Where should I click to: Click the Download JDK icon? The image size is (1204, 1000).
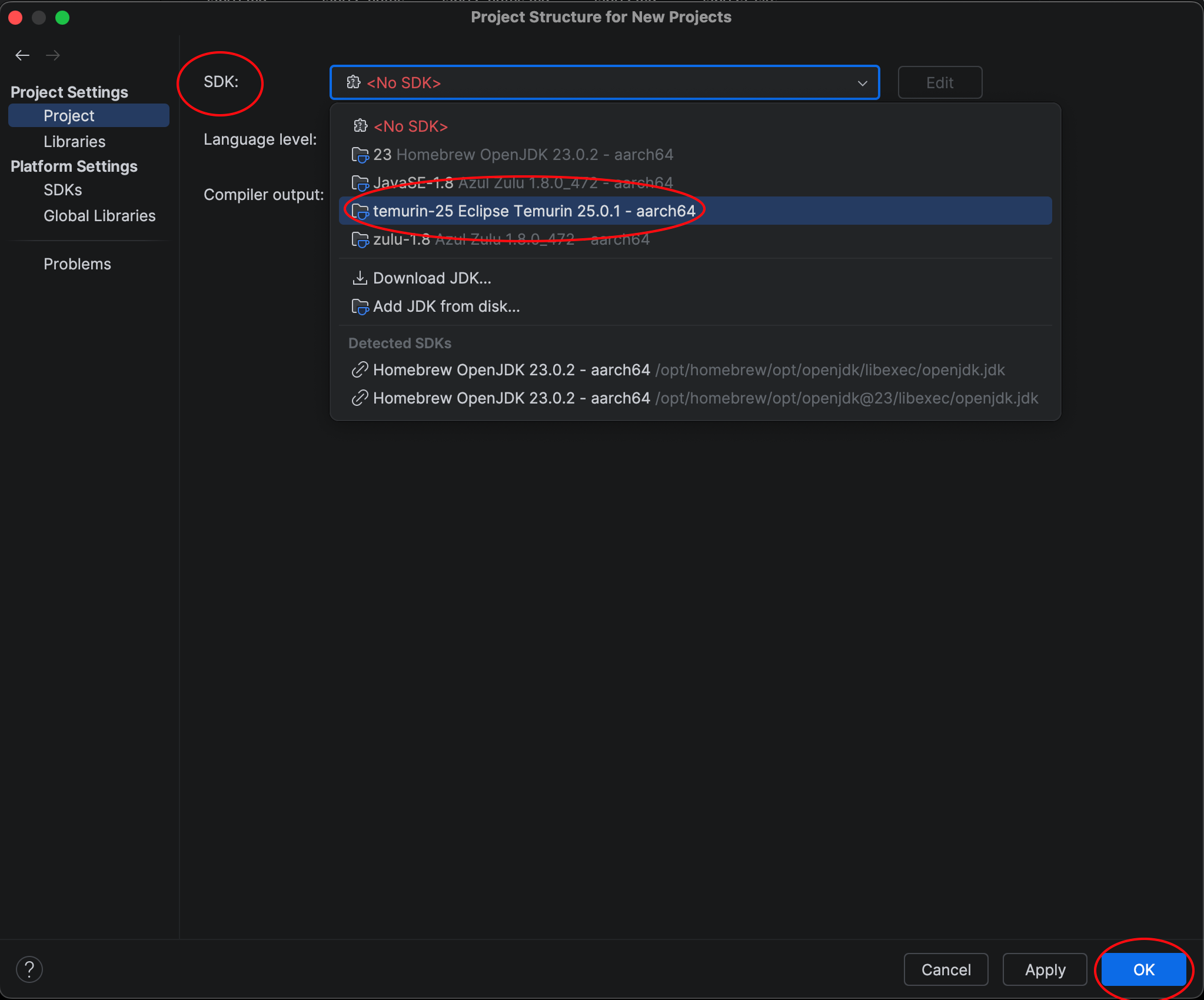[360, 278]
